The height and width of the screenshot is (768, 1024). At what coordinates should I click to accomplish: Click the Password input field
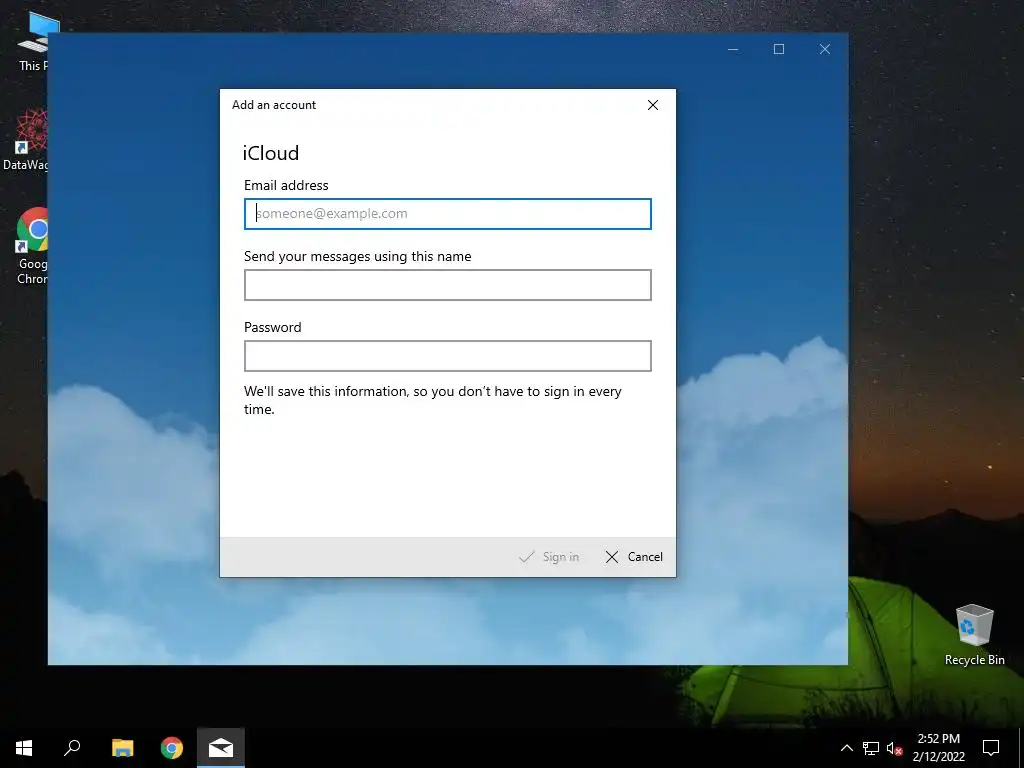pos(447,356)
